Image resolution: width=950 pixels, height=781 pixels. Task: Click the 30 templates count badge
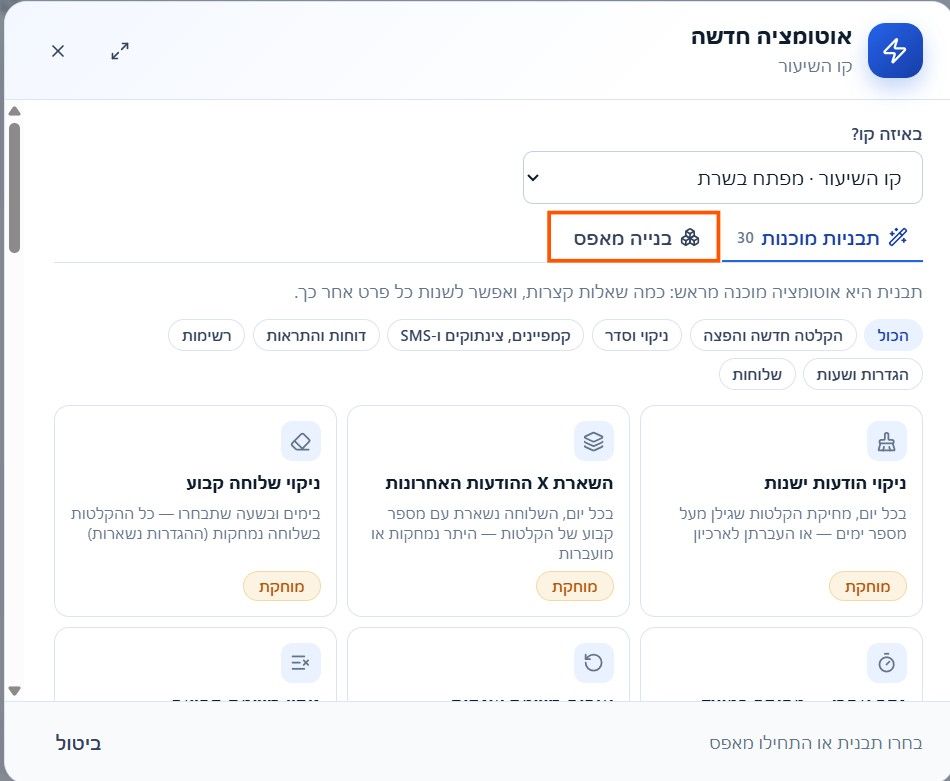pyautogui.click(x=745, y=238)
